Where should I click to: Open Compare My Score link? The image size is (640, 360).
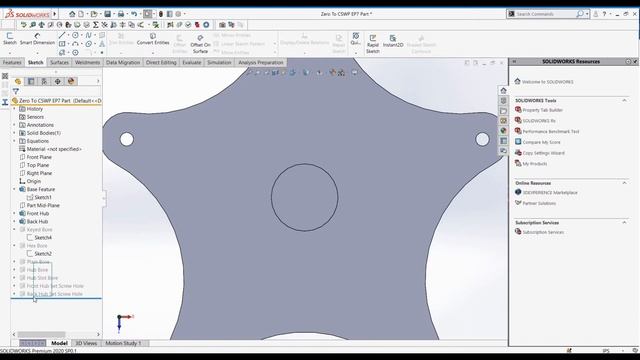(541, 142)
